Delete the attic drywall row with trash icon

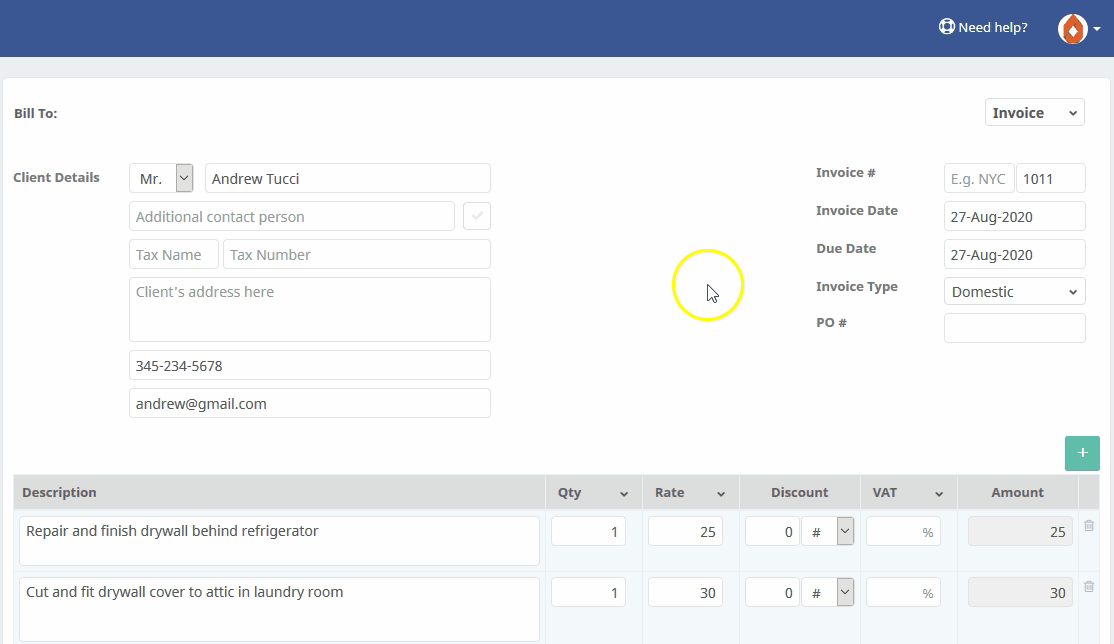[1088, 587]
